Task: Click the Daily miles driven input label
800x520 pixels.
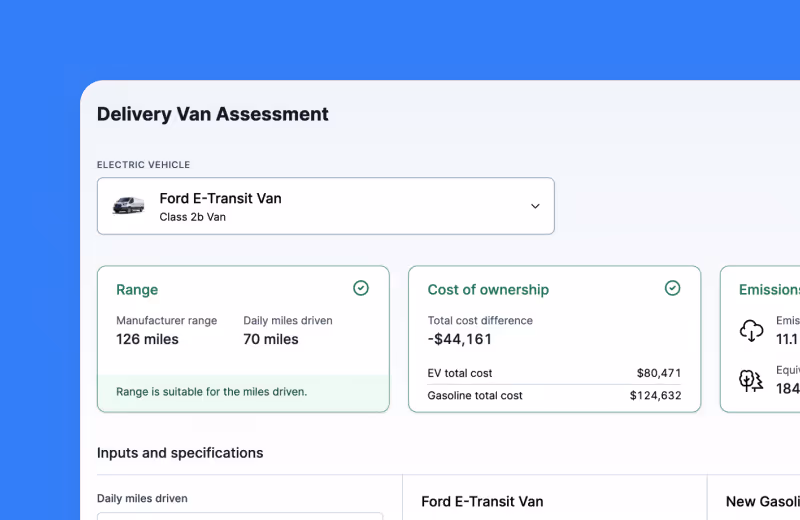Action: pyautogui.click(x=142, y=499)
